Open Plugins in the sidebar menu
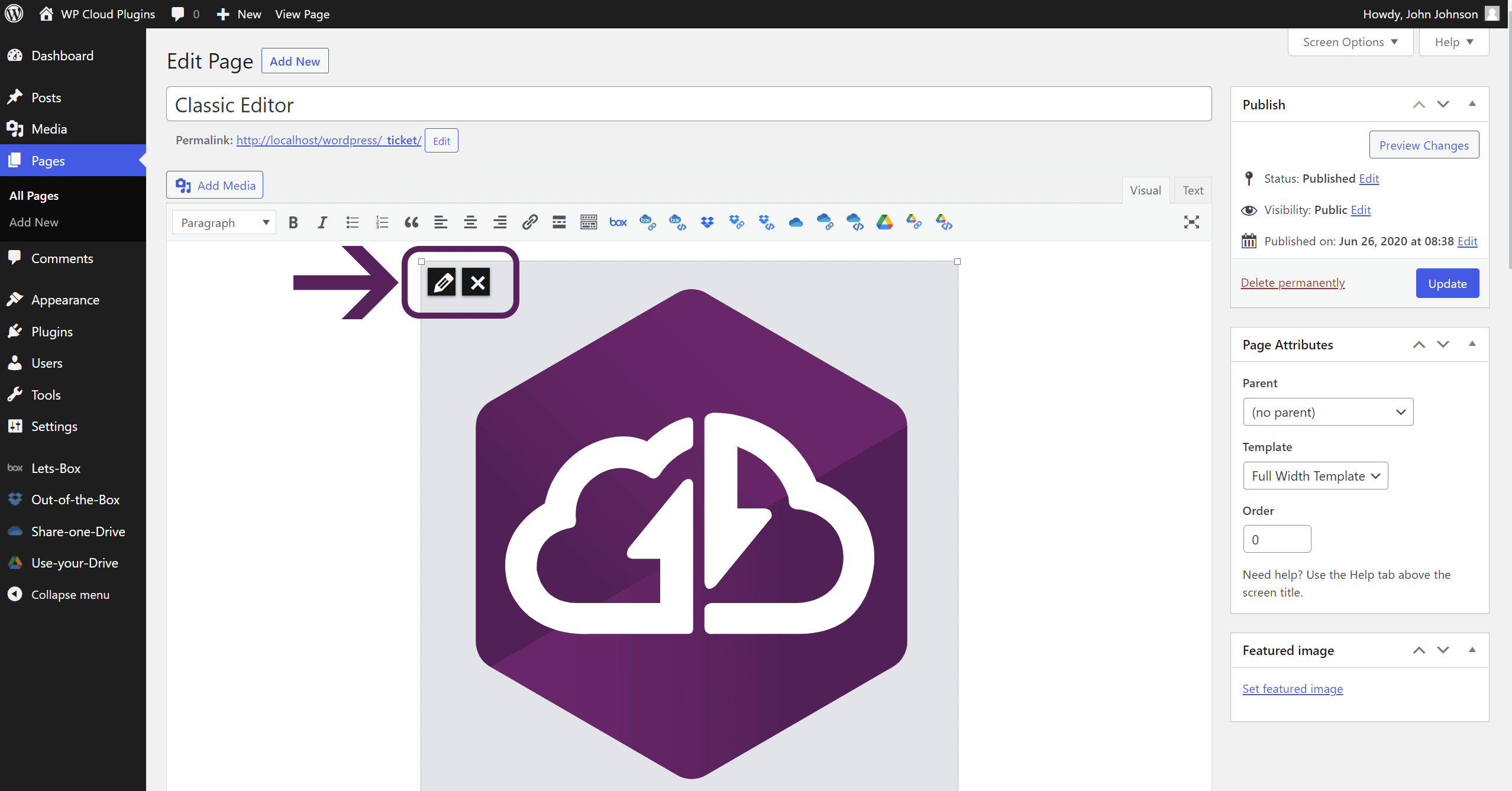Viewport: 1512px width, 791px height. (x=52, y=332)
